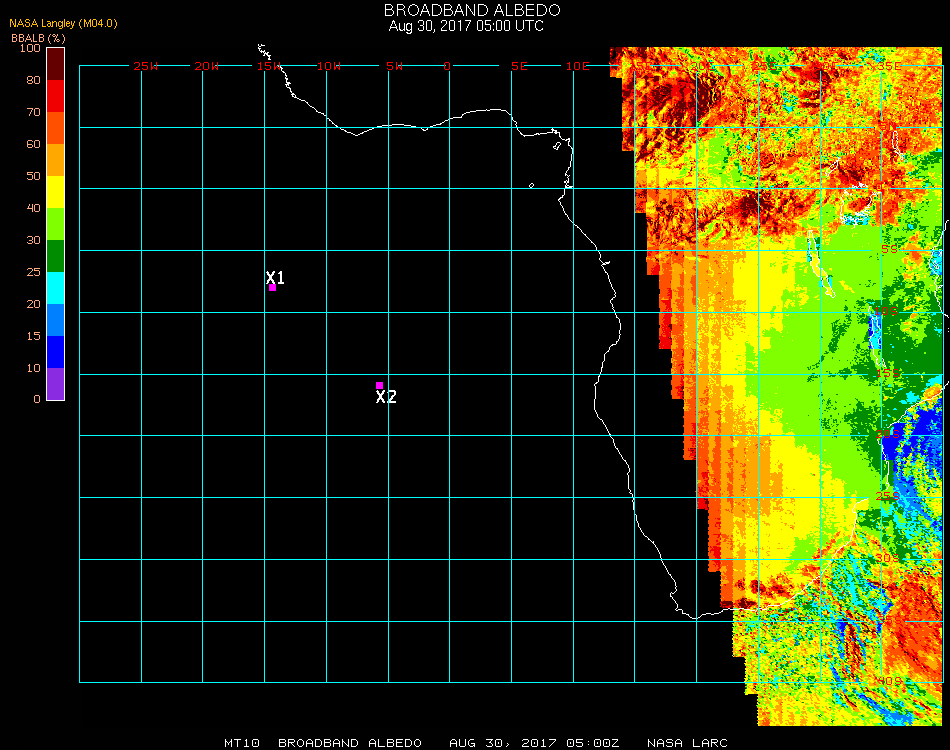This screenshot has width=950, height=750.
Task: Click the 5E longitude axis label
Action: (x=519, y=66)
